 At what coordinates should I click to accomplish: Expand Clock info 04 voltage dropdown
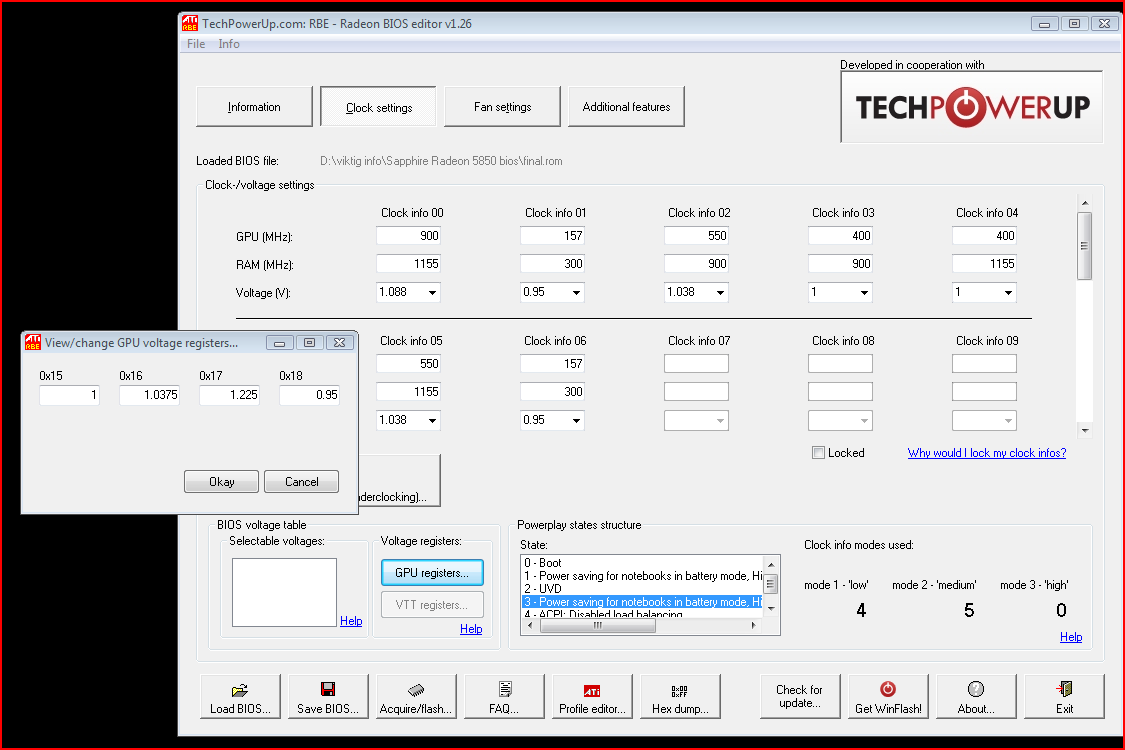[x=1009, y=293]
